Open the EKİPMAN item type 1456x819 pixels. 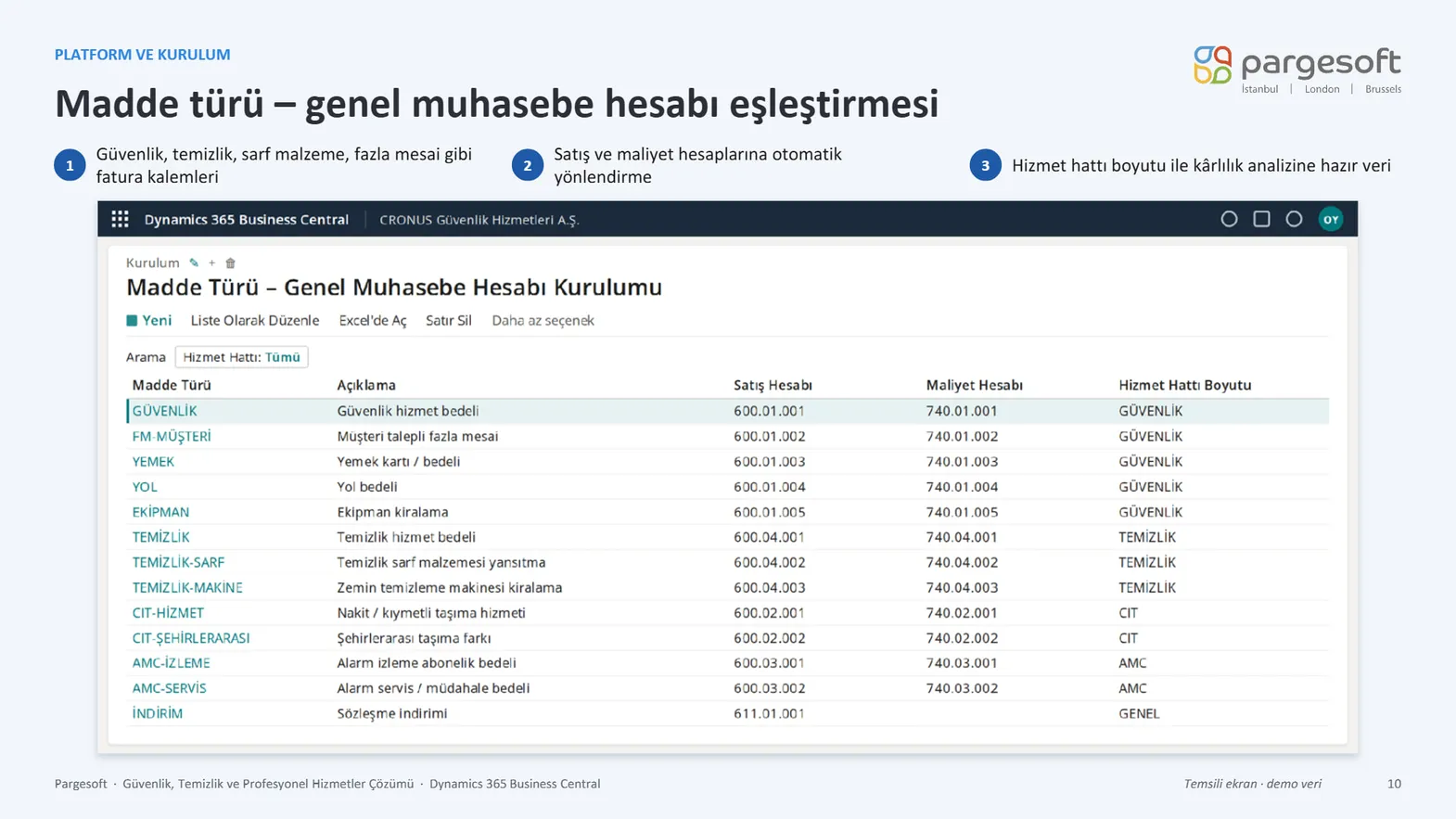[x=160, y=512]
